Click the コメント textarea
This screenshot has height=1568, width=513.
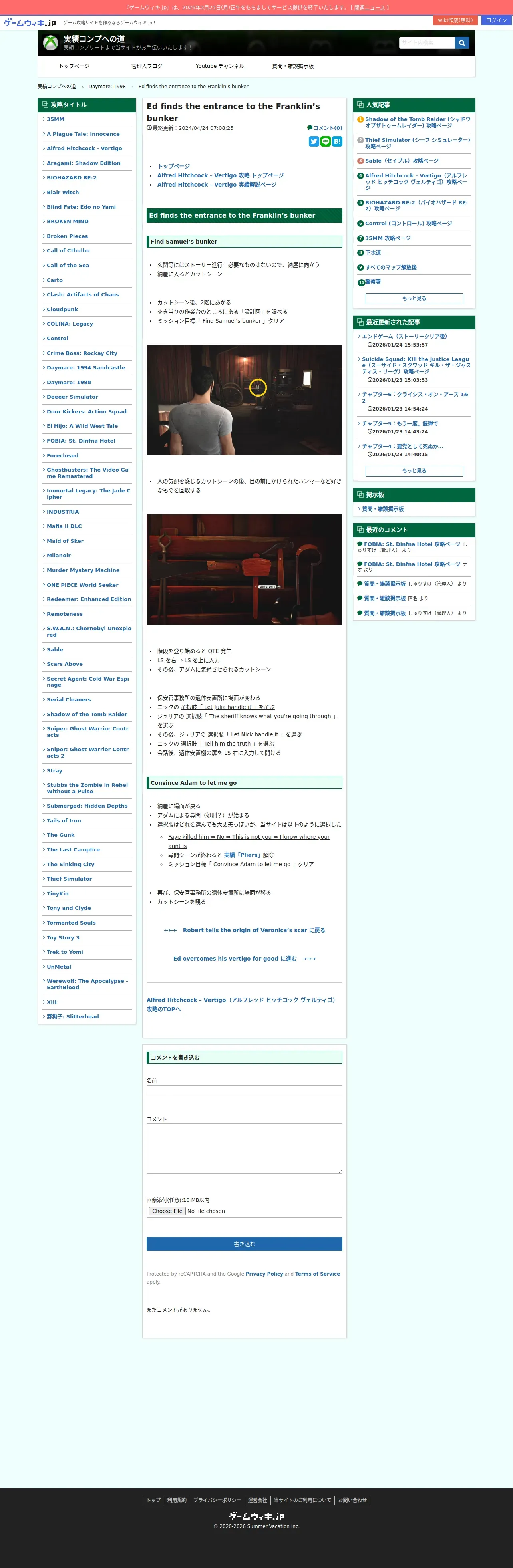(x=245, y=1149)
